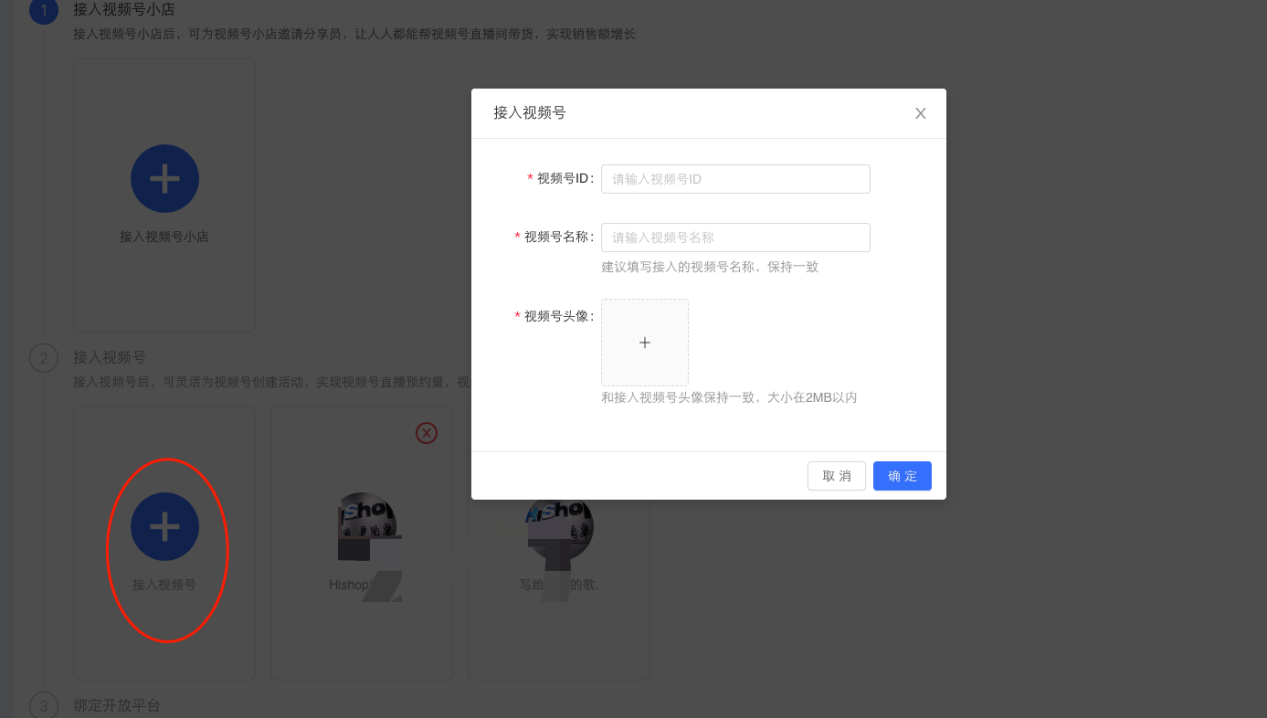
Task: Focus the 视频号ID input field
Action: point(735,179)
